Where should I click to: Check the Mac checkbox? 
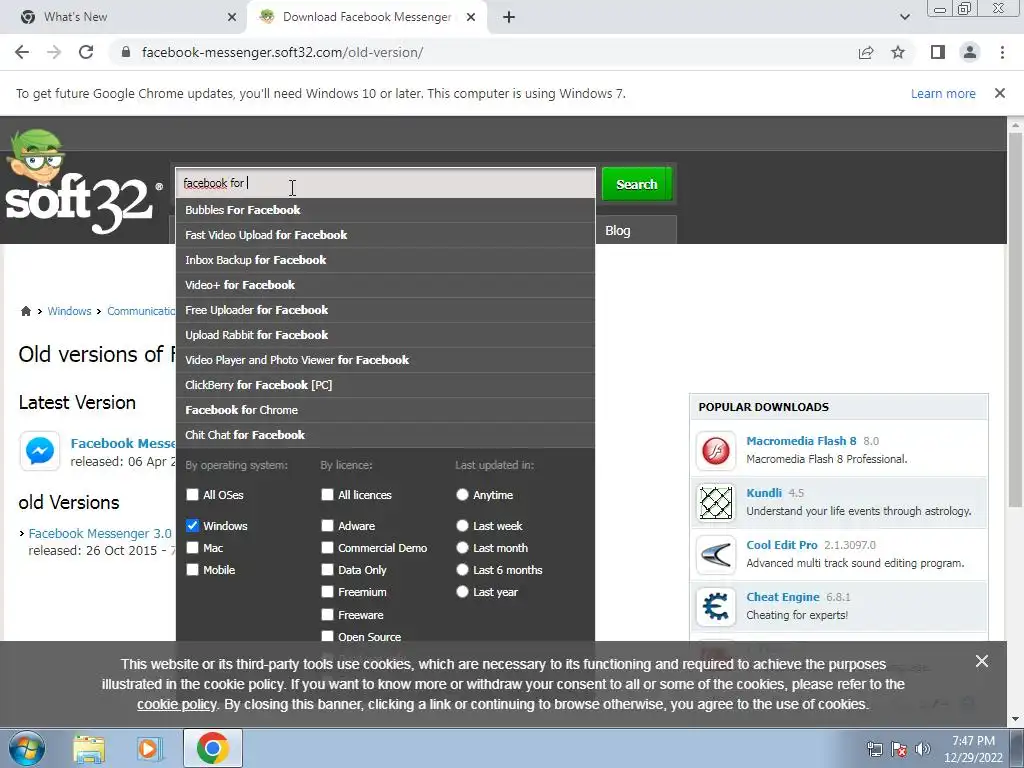click(192, 547)
